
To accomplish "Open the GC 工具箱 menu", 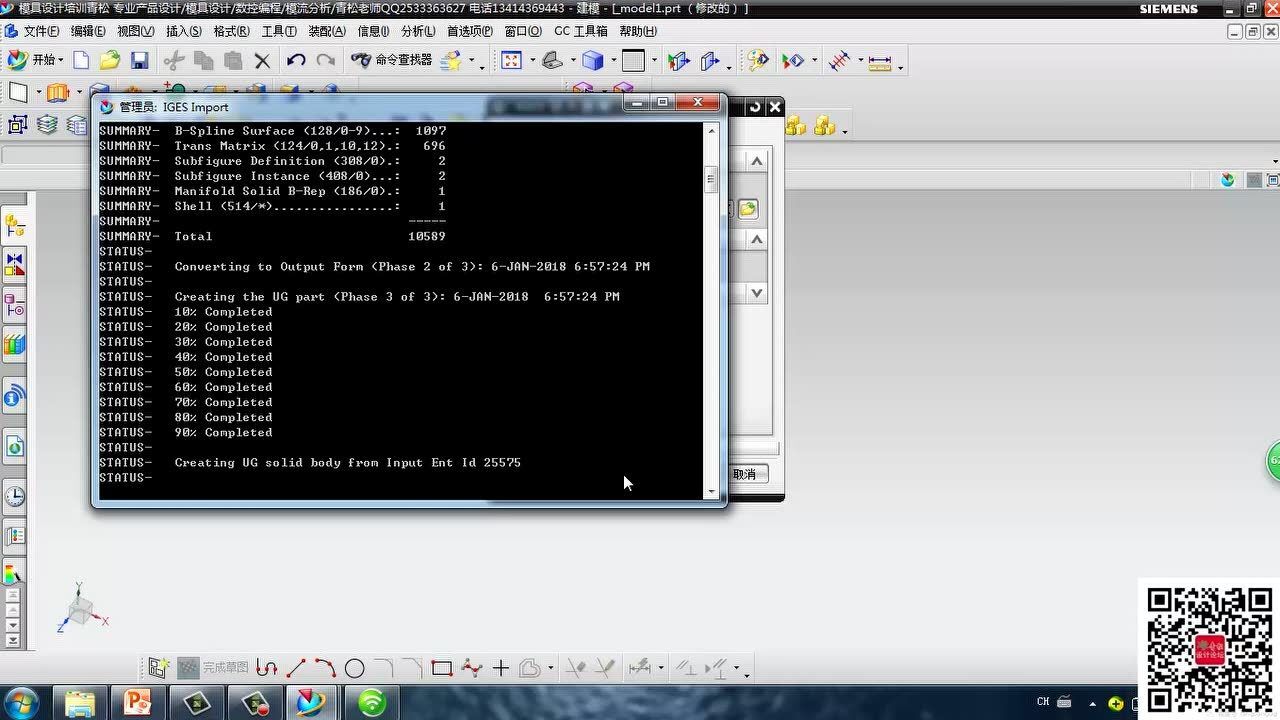I will click(x=580, y=31).
